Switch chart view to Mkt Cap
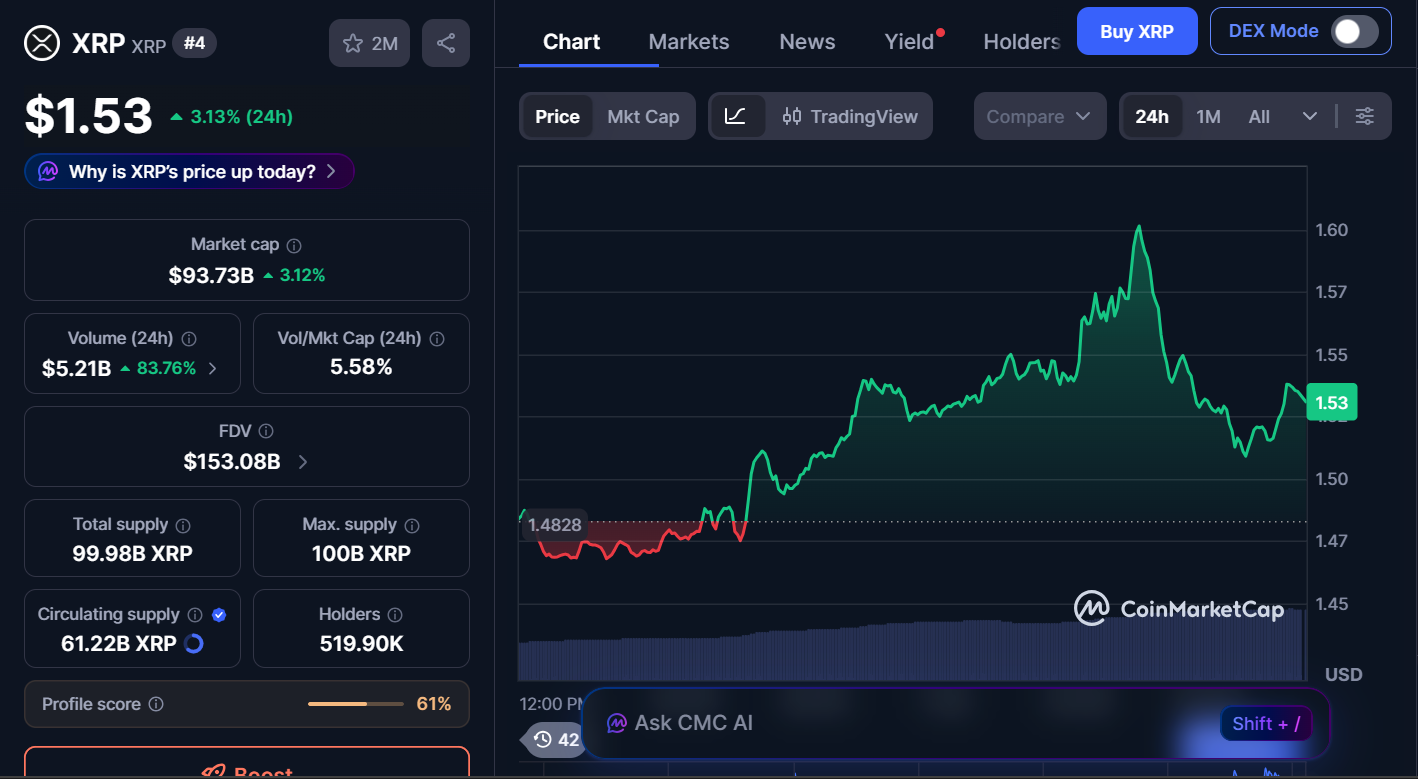 coord(643,116)
